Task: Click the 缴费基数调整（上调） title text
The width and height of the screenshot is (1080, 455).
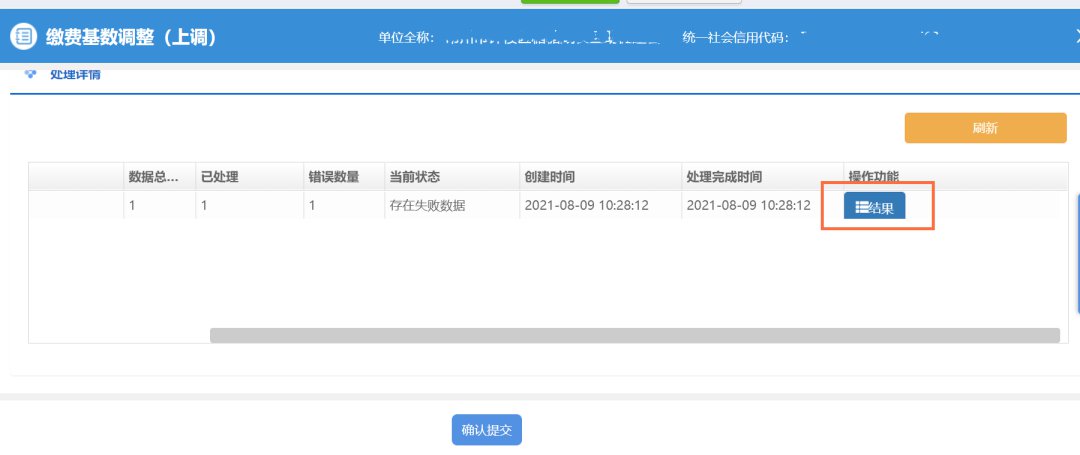Action: pyautogui.click(x=132, y=36)
